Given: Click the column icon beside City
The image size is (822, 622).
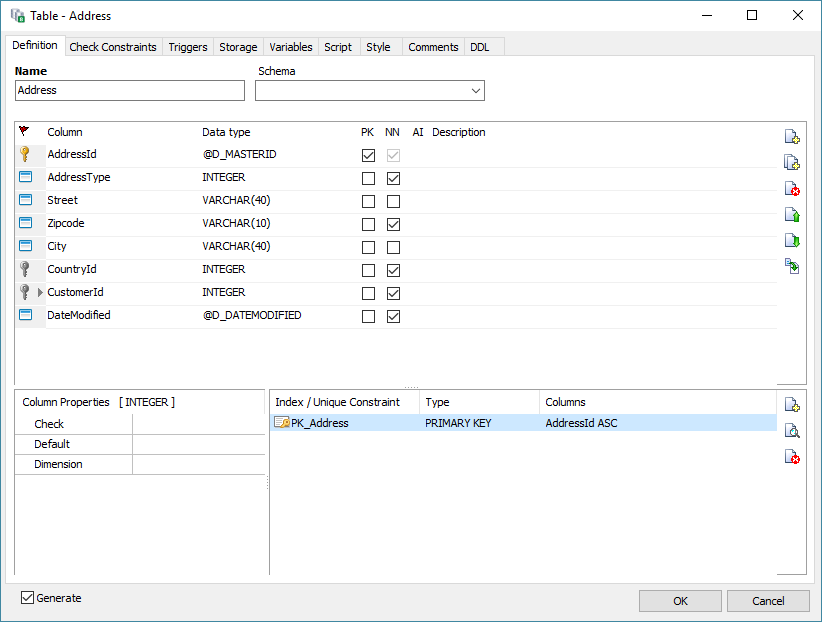Looking at the screenshot, I should pos(25,246).
